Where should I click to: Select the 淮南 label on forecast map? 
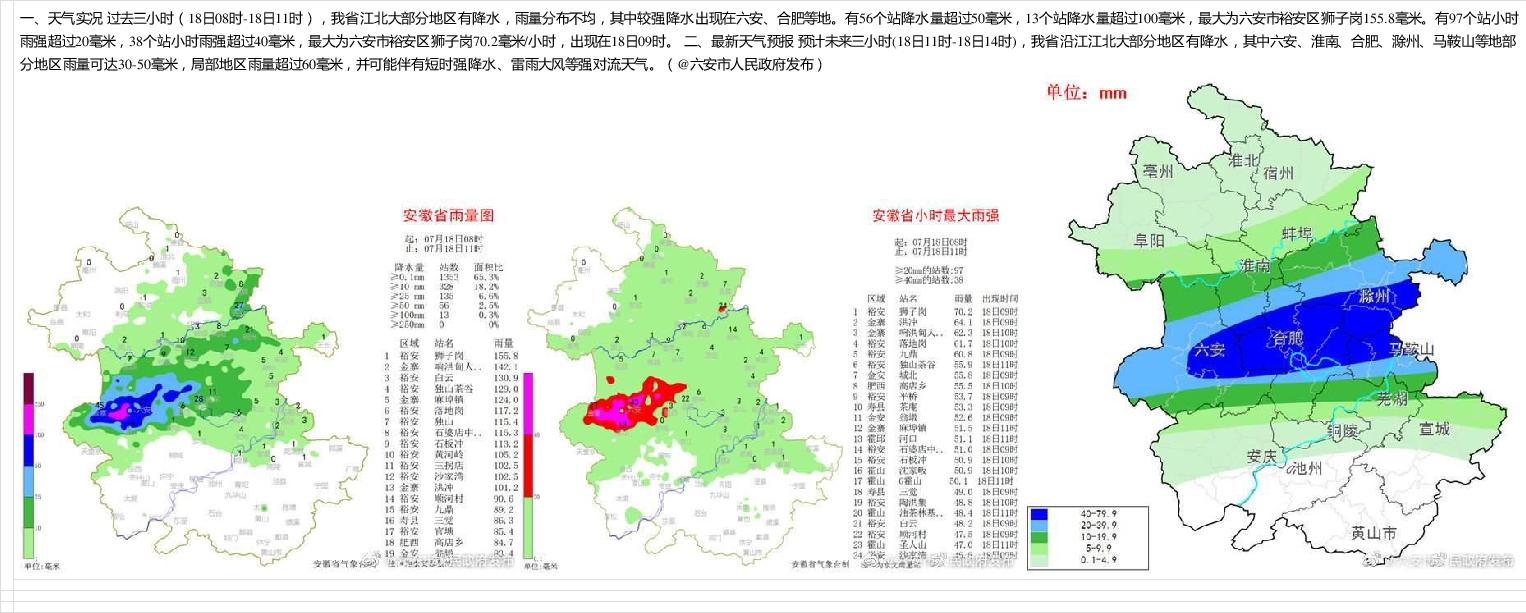coord(1254,266)
